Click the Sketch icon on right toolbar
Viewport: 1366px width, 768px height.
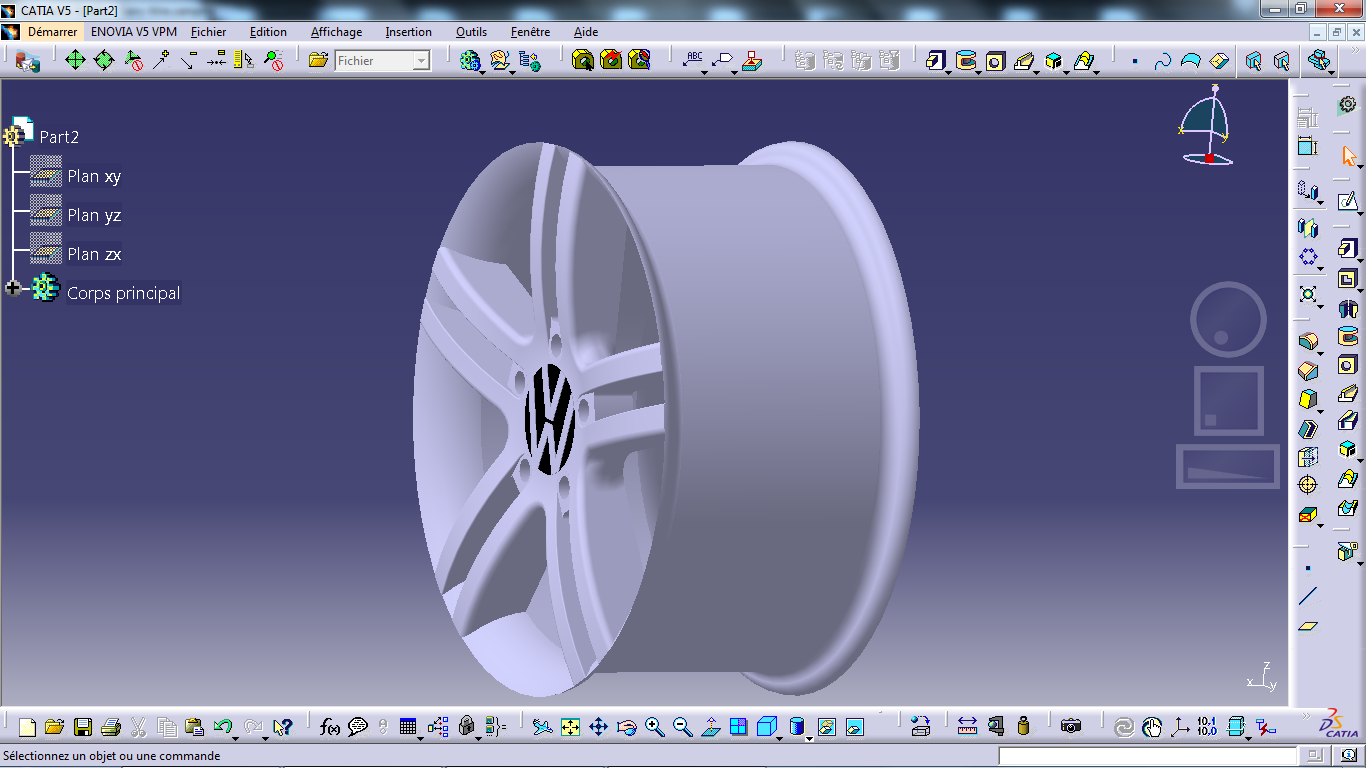(x=1347, y=202)
